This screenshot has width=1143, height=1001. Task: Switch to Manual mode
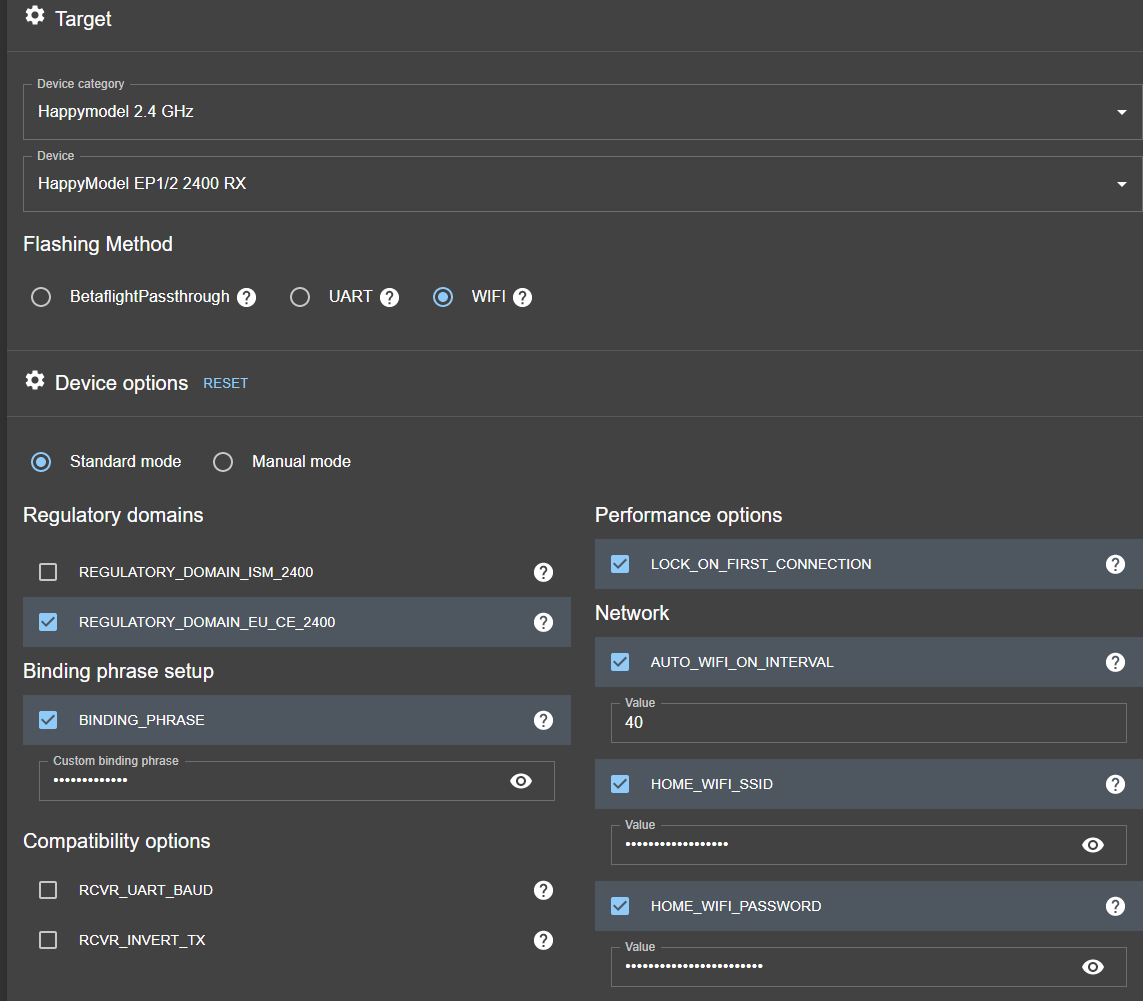click(x=222, y=461)
